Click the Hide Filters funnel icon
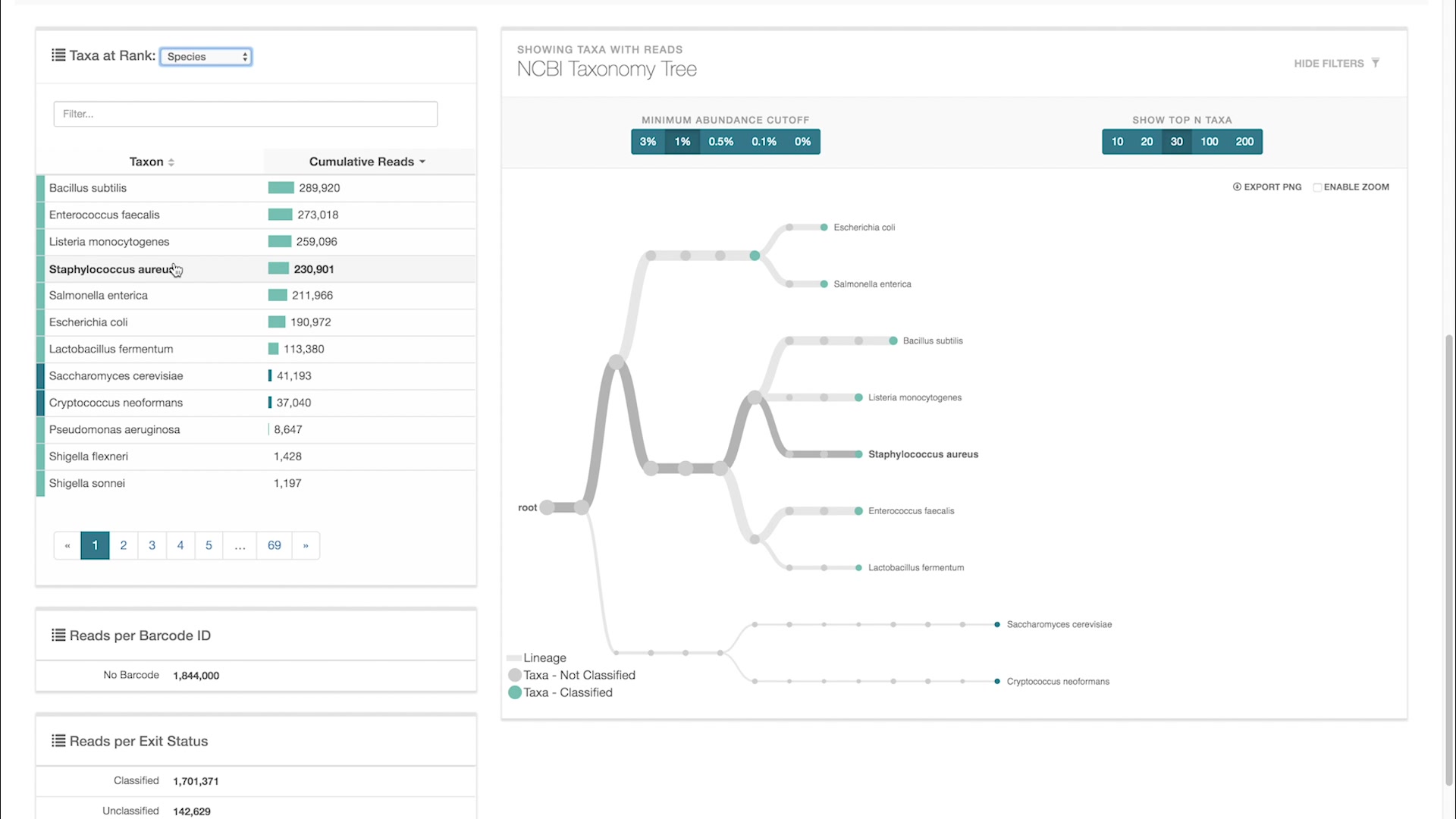Viewport: 1456px width, 819px height. [x=1376, y=62]
